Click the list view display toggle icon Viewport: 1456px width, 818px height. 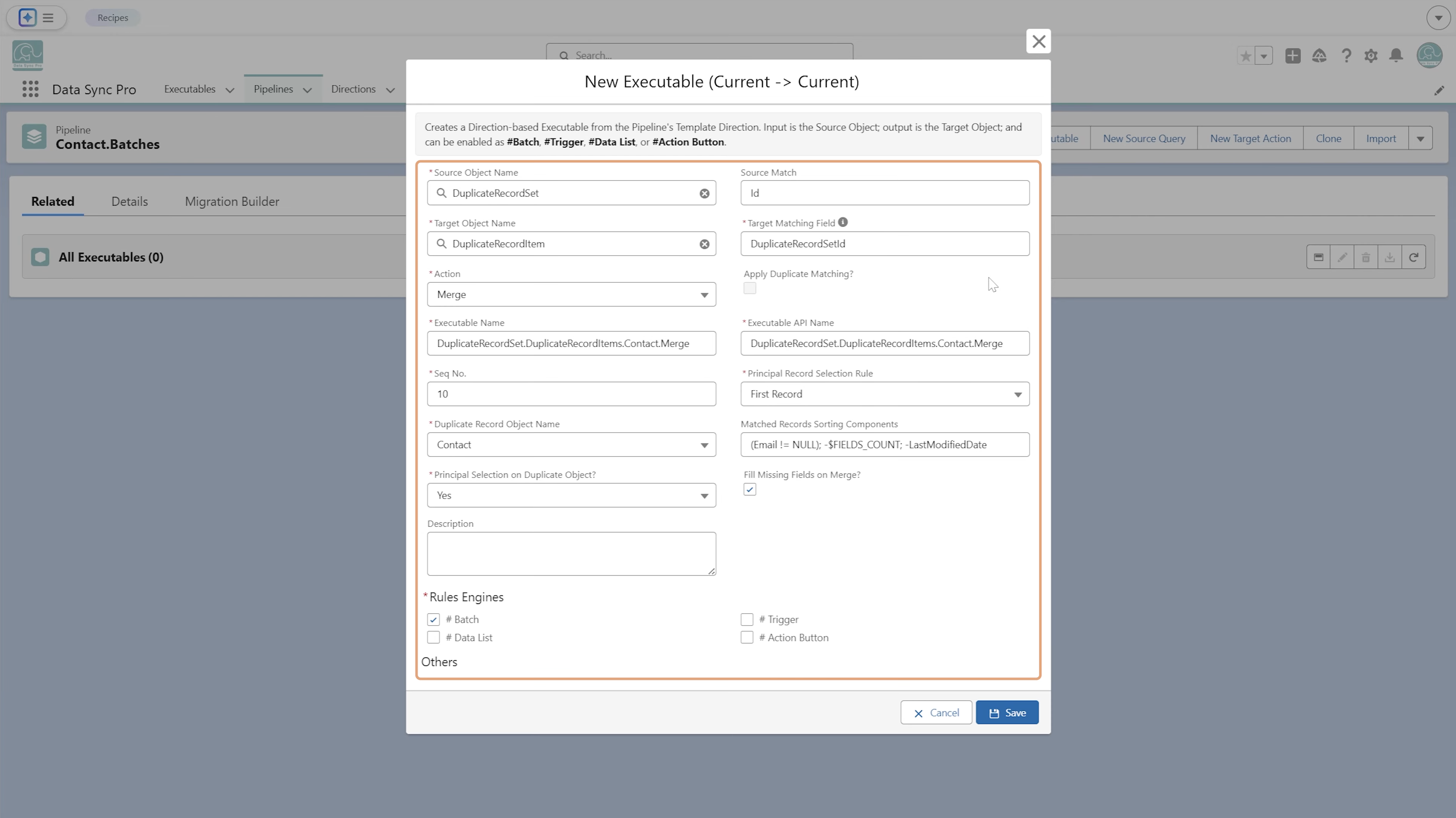[1318, 257]
